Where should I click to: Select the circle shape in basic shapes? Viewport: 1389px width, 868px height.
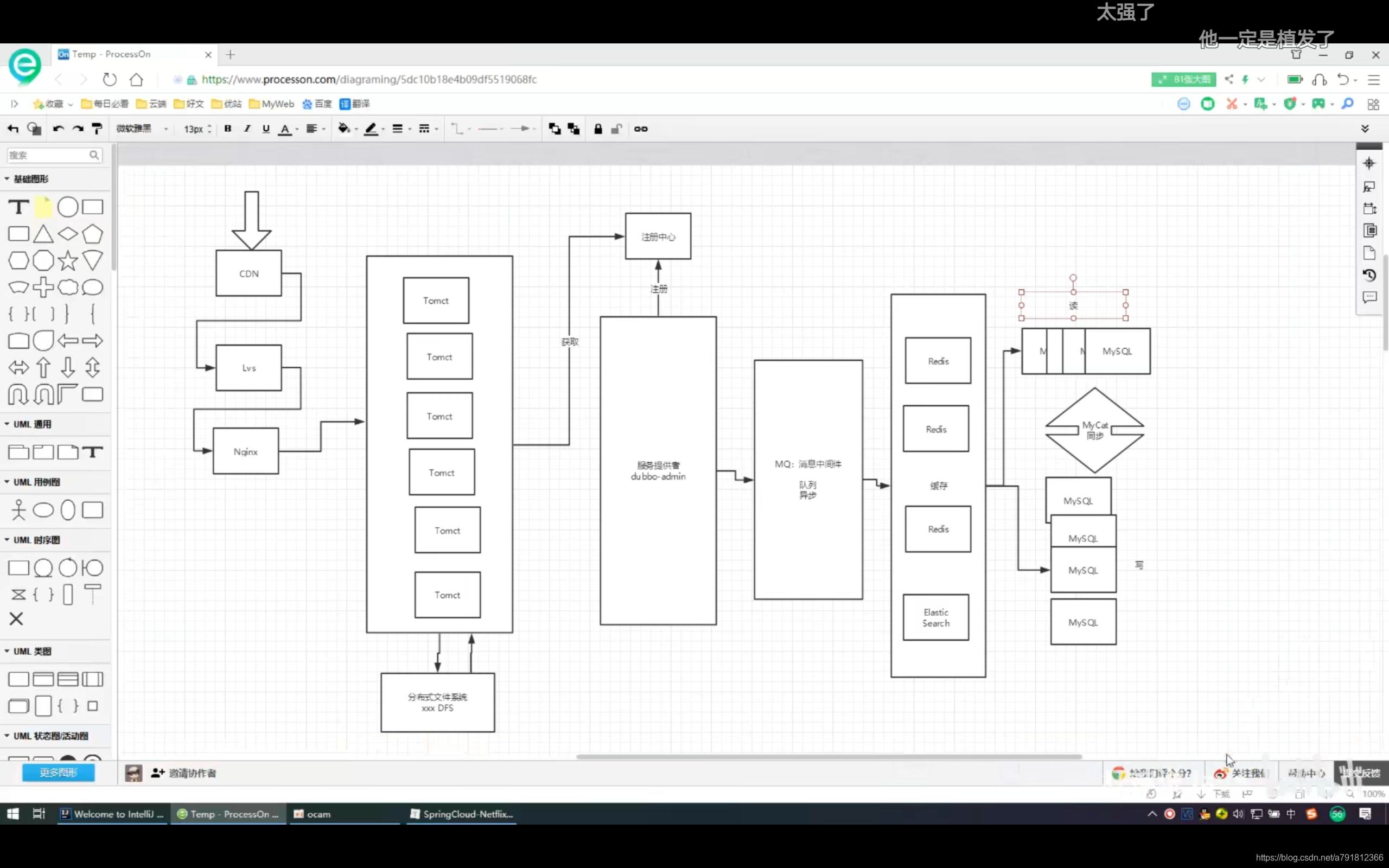pos(68,207)
